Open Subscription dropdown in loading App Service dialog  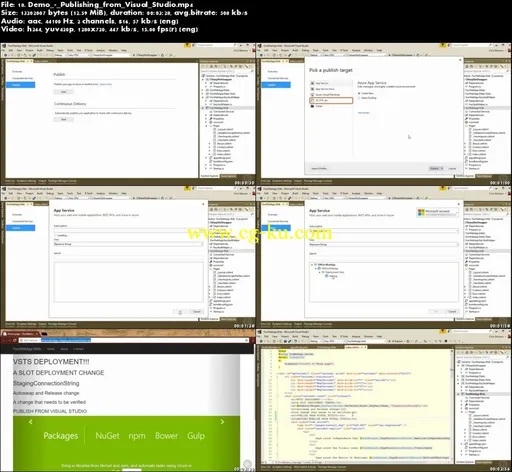coord(128,230)
